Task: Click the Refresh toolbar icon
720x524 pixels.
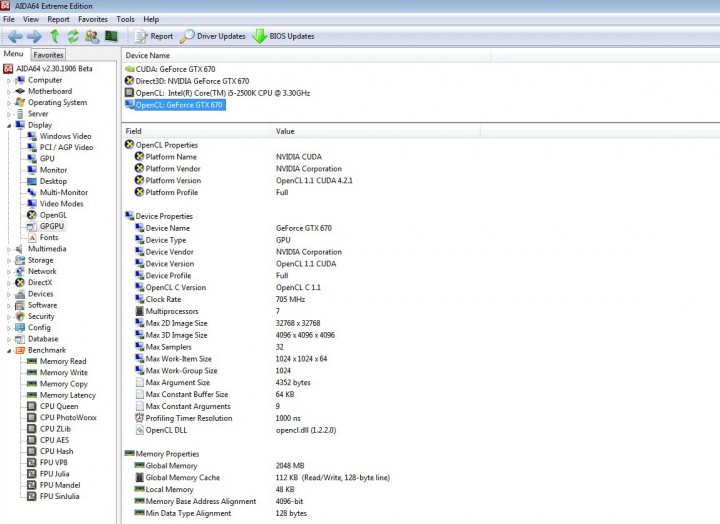Action: pyautogui.click(x=73, y=36)
